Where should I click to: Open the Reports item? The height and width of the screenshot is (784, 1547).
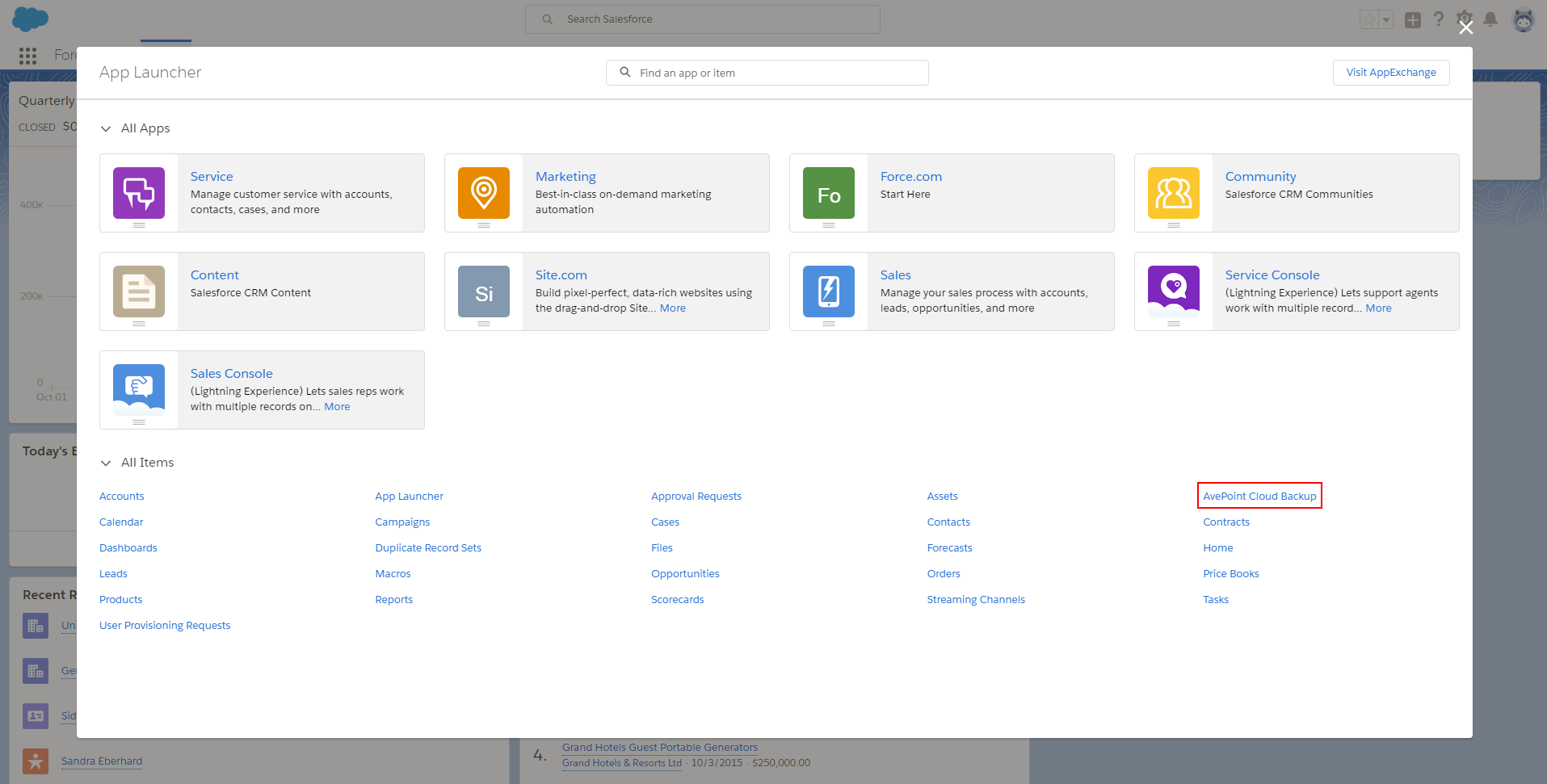pyautogui.click(x=393, y=599)
